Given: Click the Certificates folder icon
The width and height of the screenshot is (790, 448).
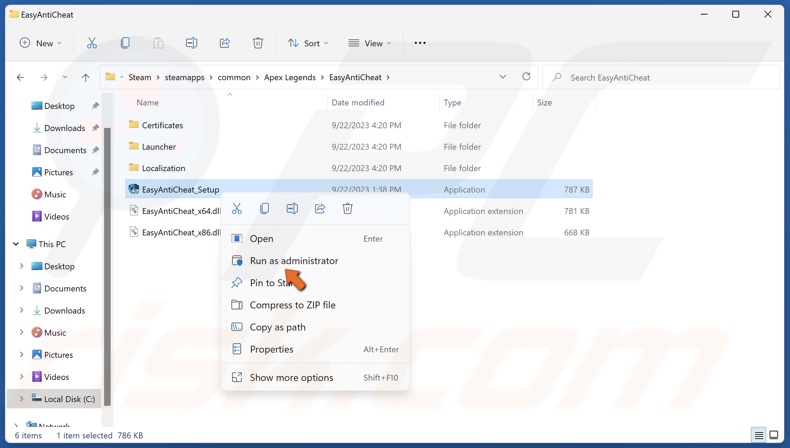Looking at the screenshot, I should (134, 124).
